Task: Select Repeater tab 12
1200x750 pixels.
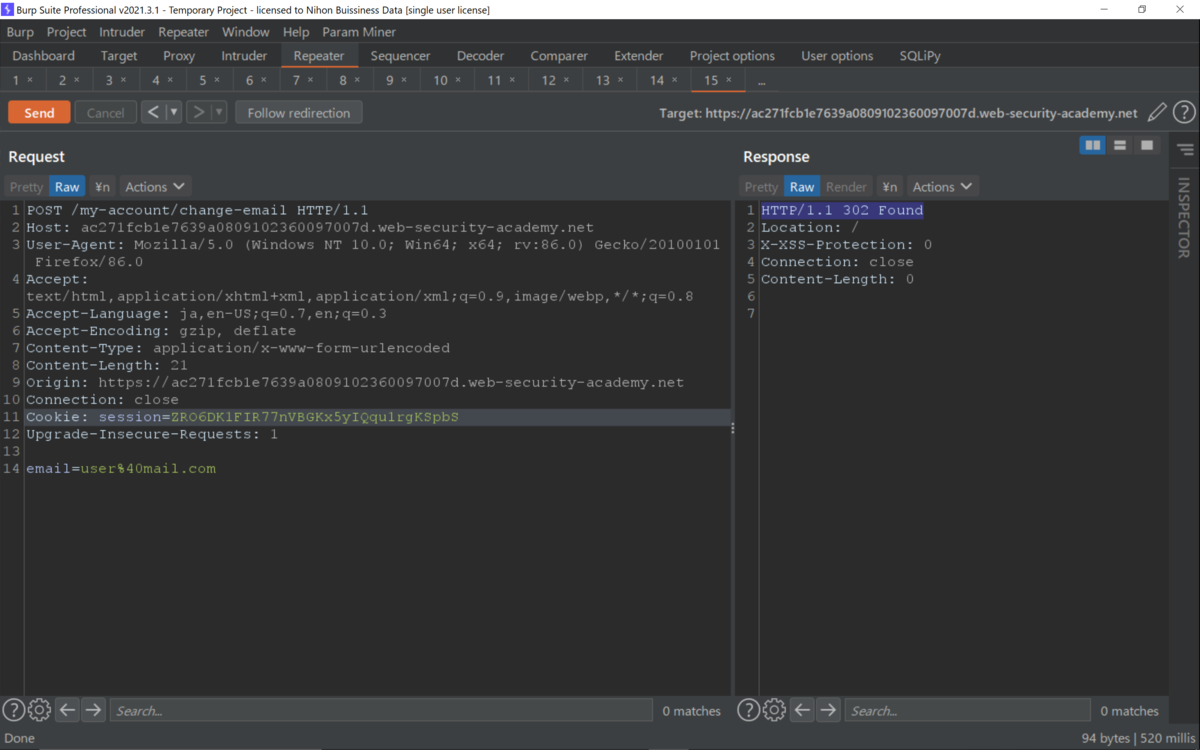Action: (x=549, y=80)
